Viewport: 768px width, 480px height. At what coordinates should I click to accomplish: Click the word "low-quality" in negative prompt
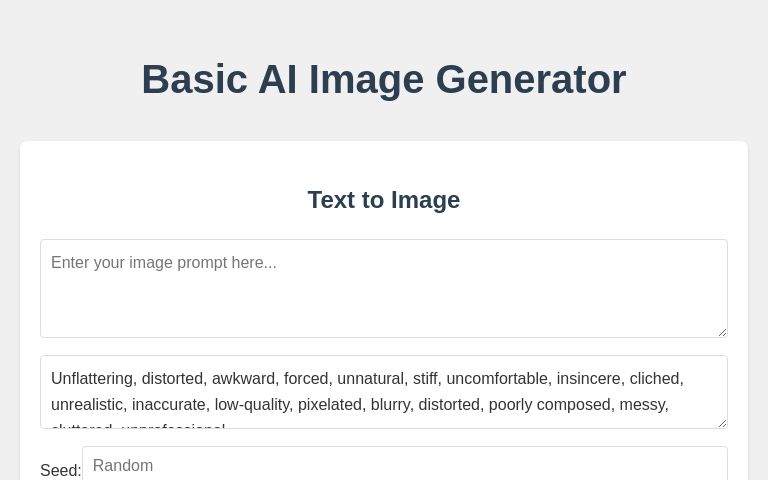(x=251, y=405)
